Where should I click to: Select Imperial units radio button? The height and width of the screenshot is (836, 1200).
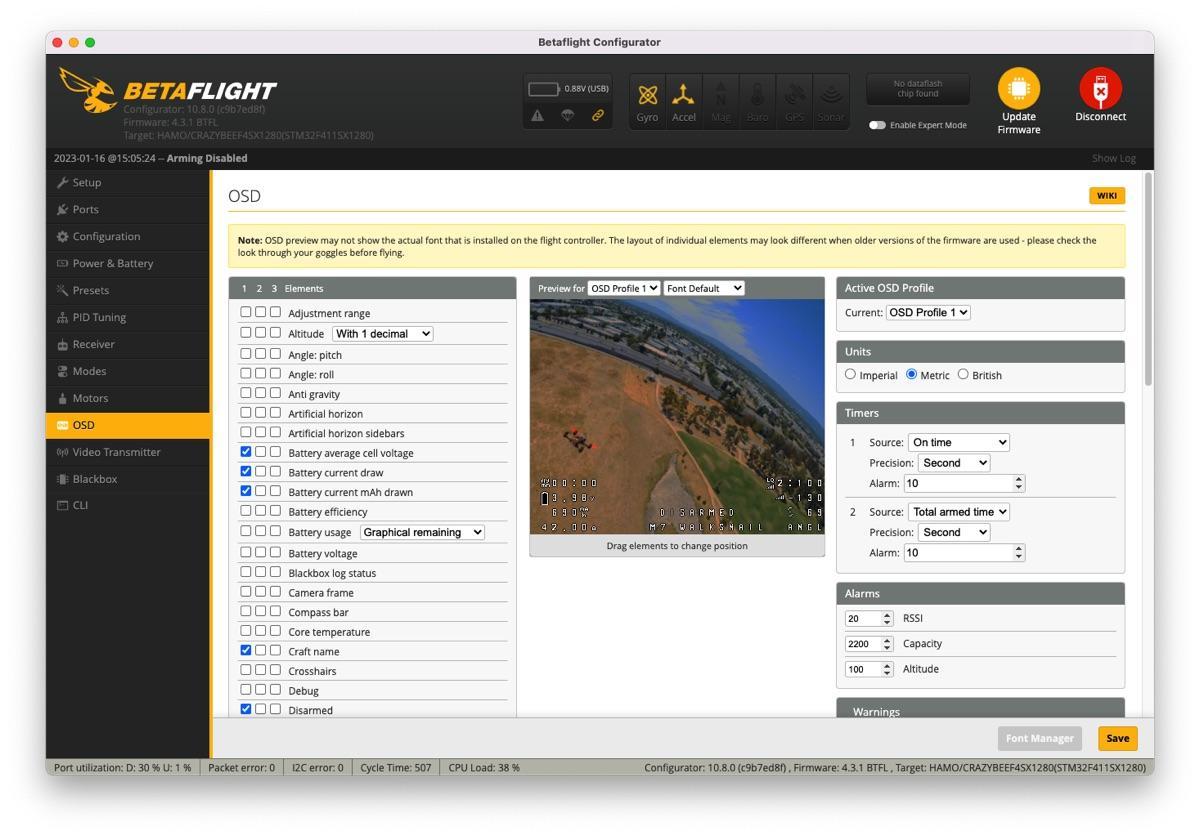[x=850, y=375]
